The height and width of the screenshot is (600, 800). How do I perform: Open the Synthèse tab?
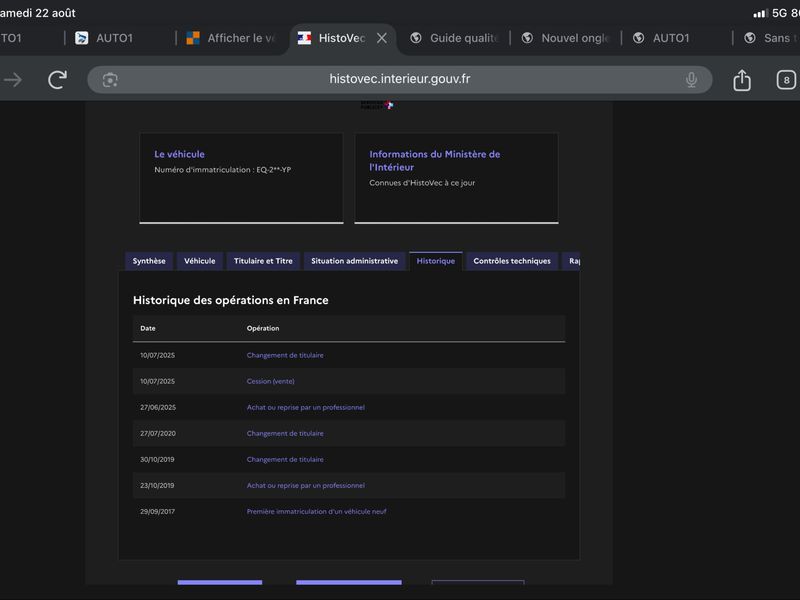point(149,261)
